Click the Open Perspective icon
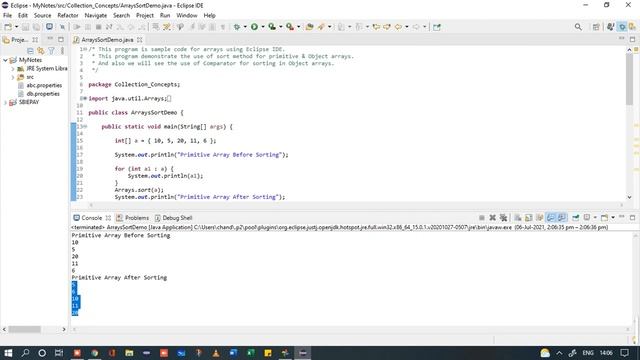This screenshot has height=360, width=640. [596, 27]
